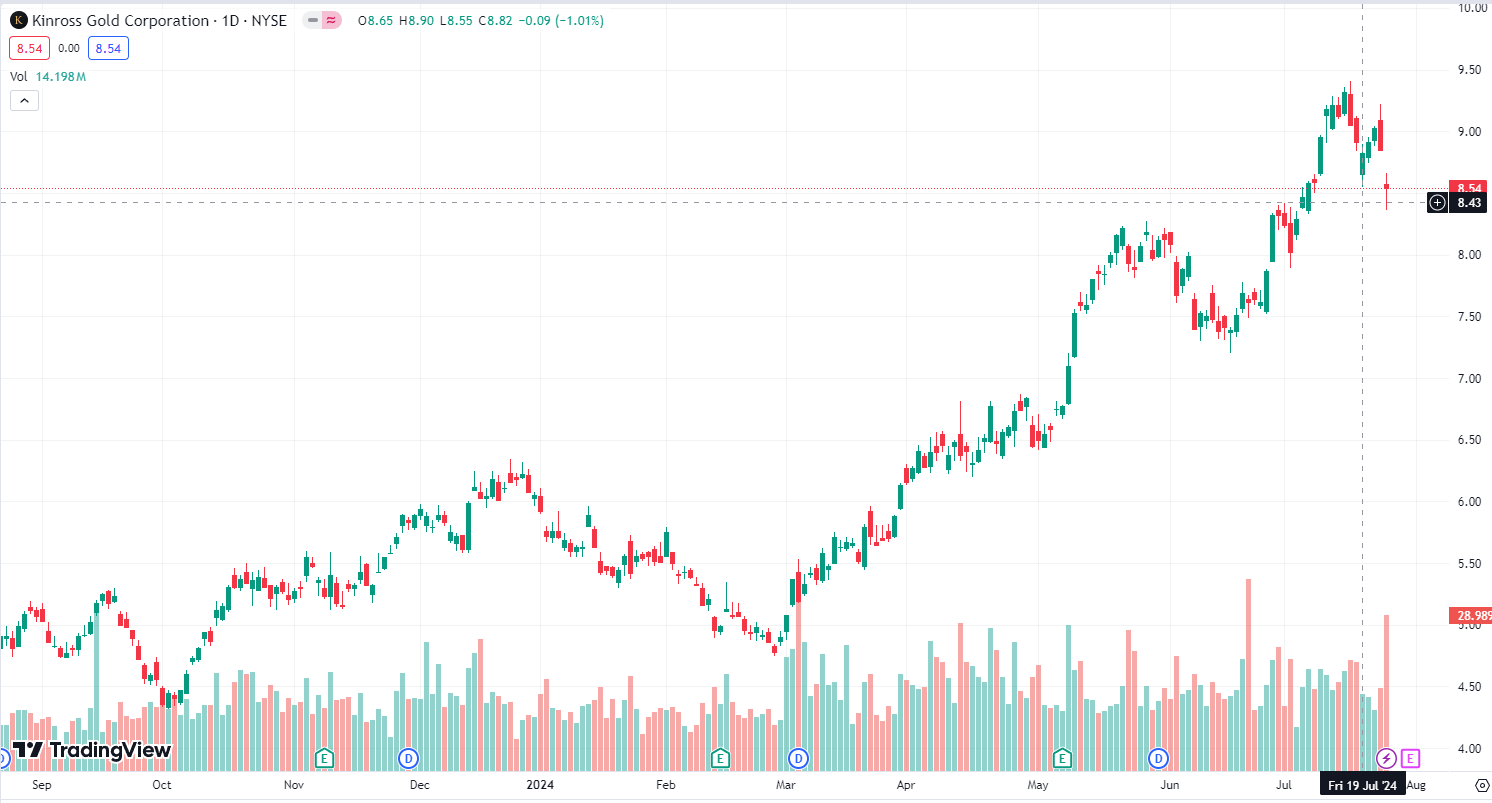Toggle the pink data update mode indicator

332,20
